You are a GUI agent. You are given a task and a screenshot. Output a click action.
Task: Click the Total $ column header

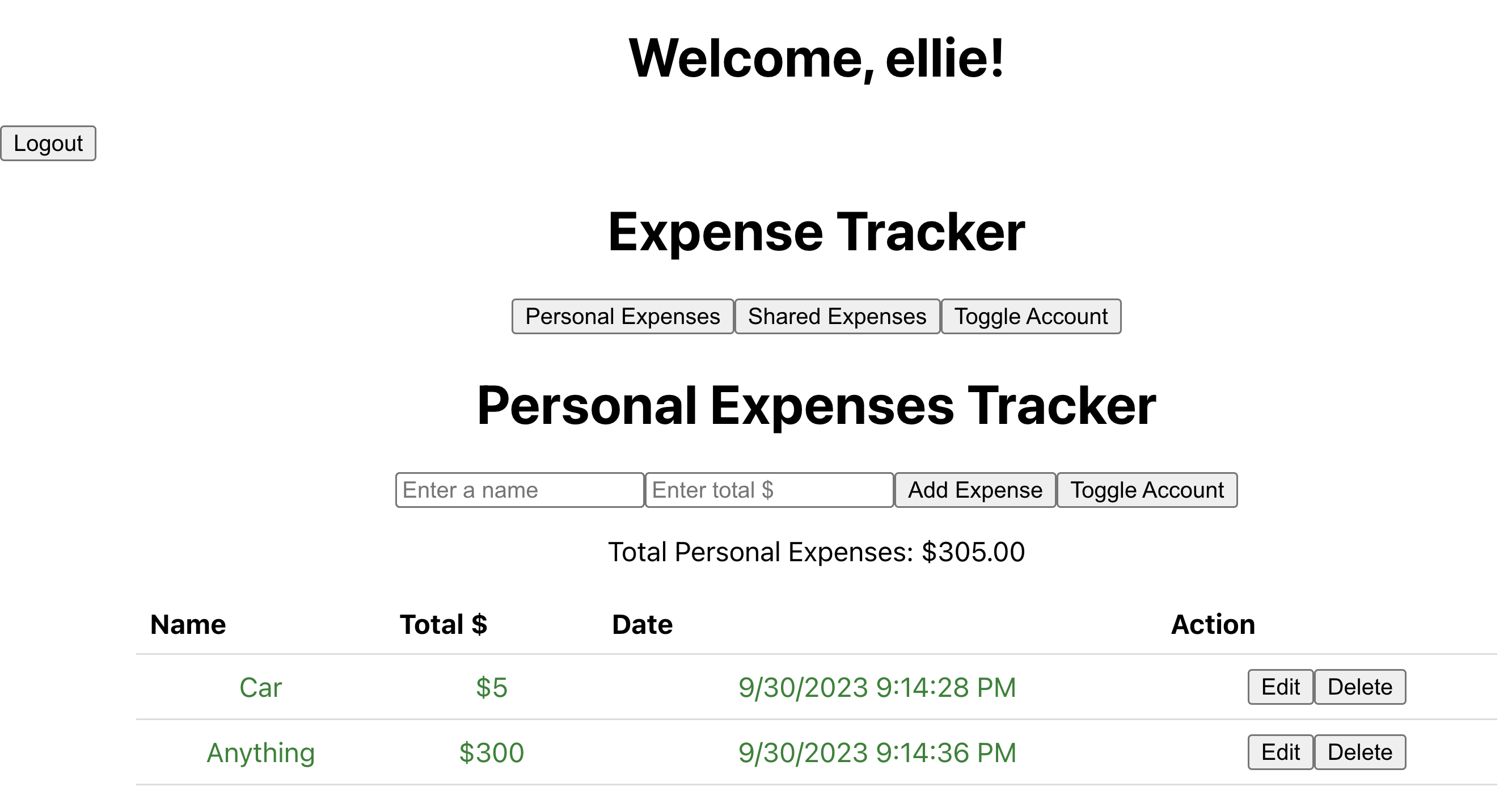[x=443, y=625]
